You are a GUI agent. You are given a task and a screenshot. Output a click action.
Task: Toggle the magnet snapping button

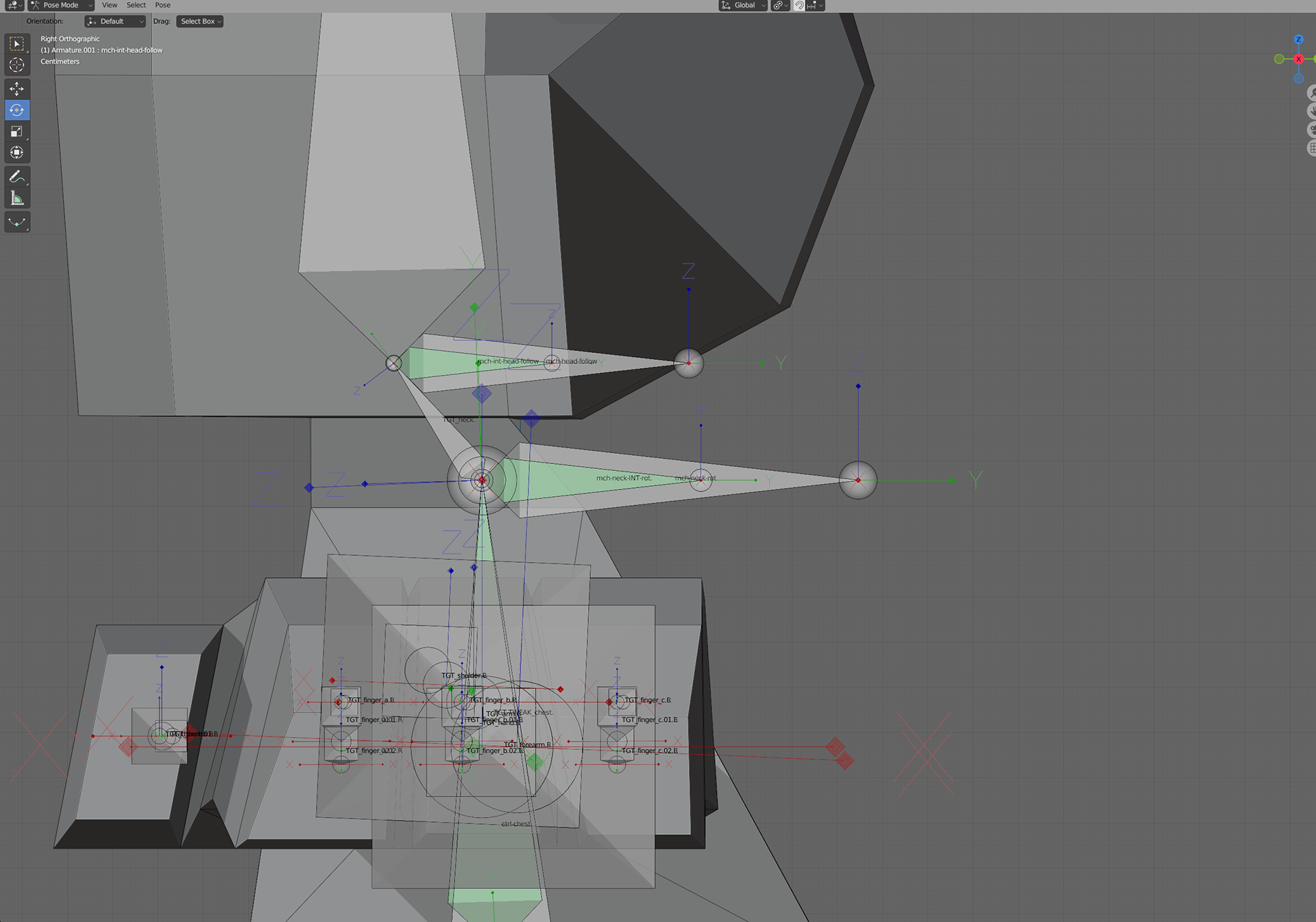pos(799,5)
